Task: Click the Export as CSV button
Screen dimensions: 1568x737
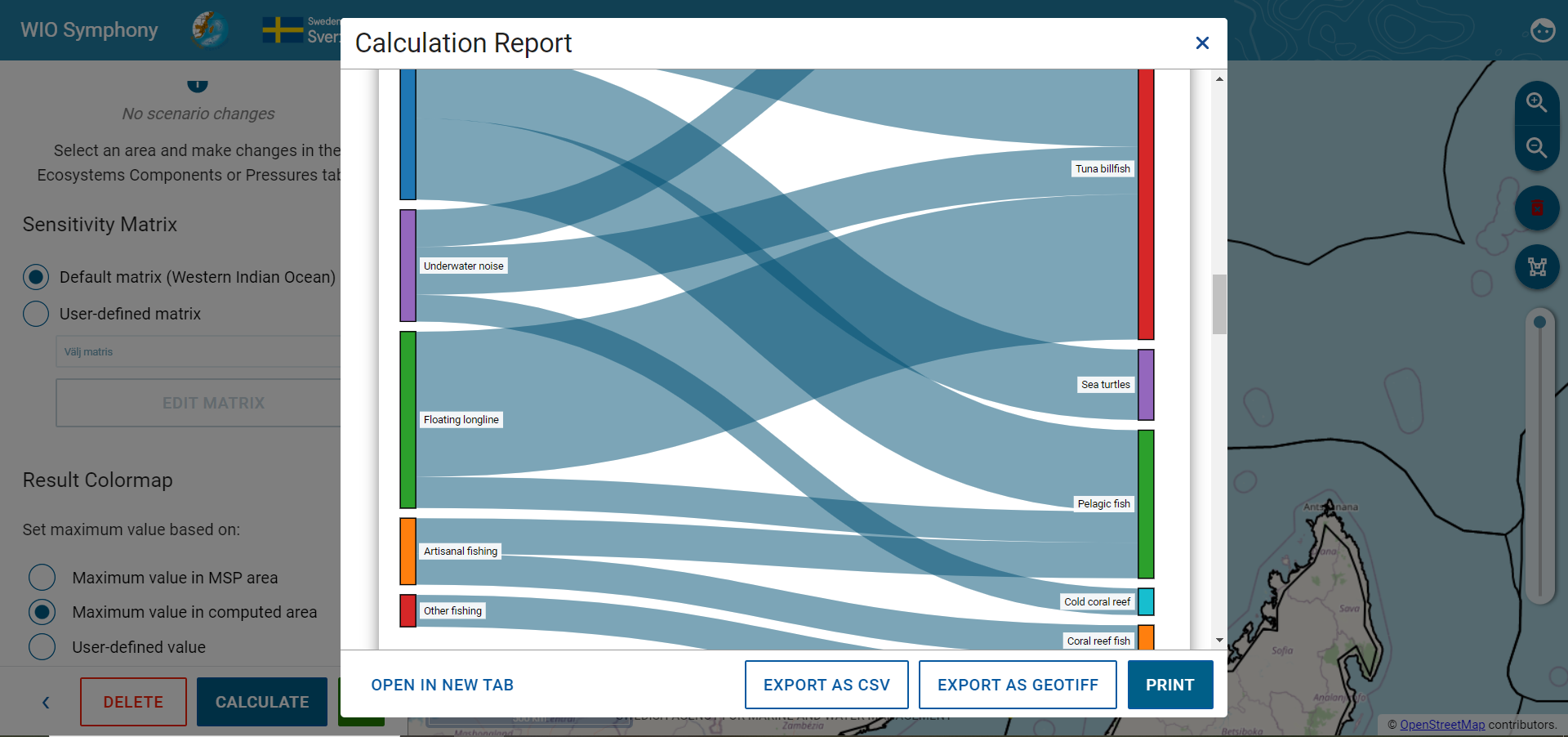Action: coord(826,685)
